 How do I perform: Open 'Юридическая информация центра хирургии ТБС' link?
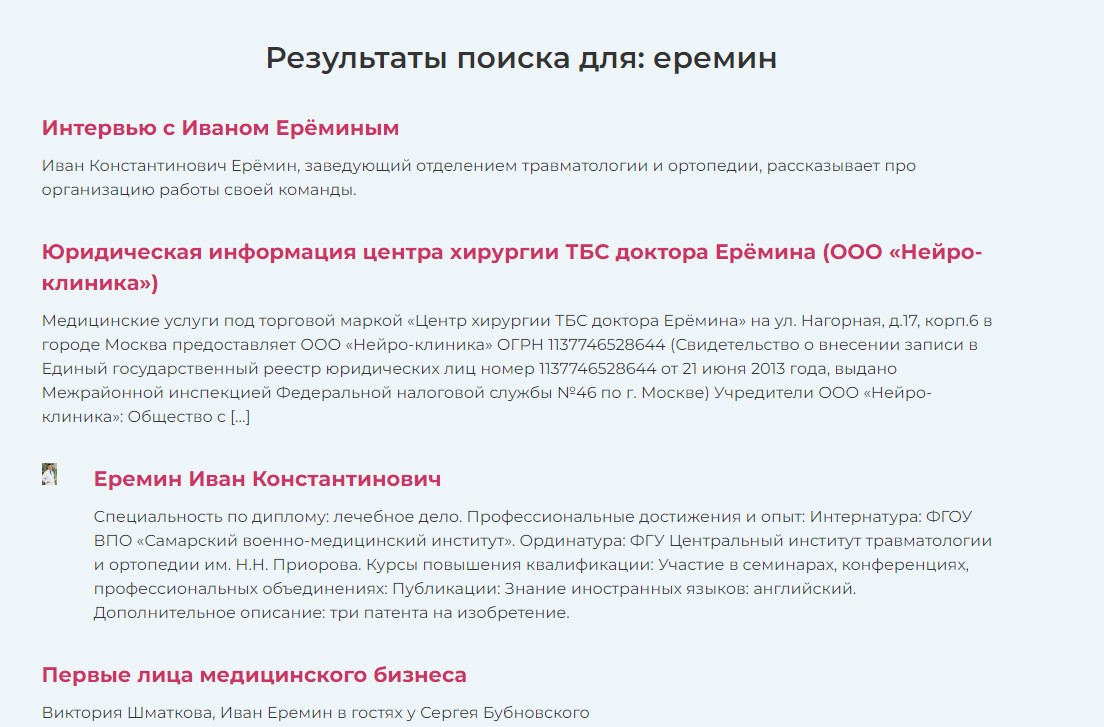(512, 267)
